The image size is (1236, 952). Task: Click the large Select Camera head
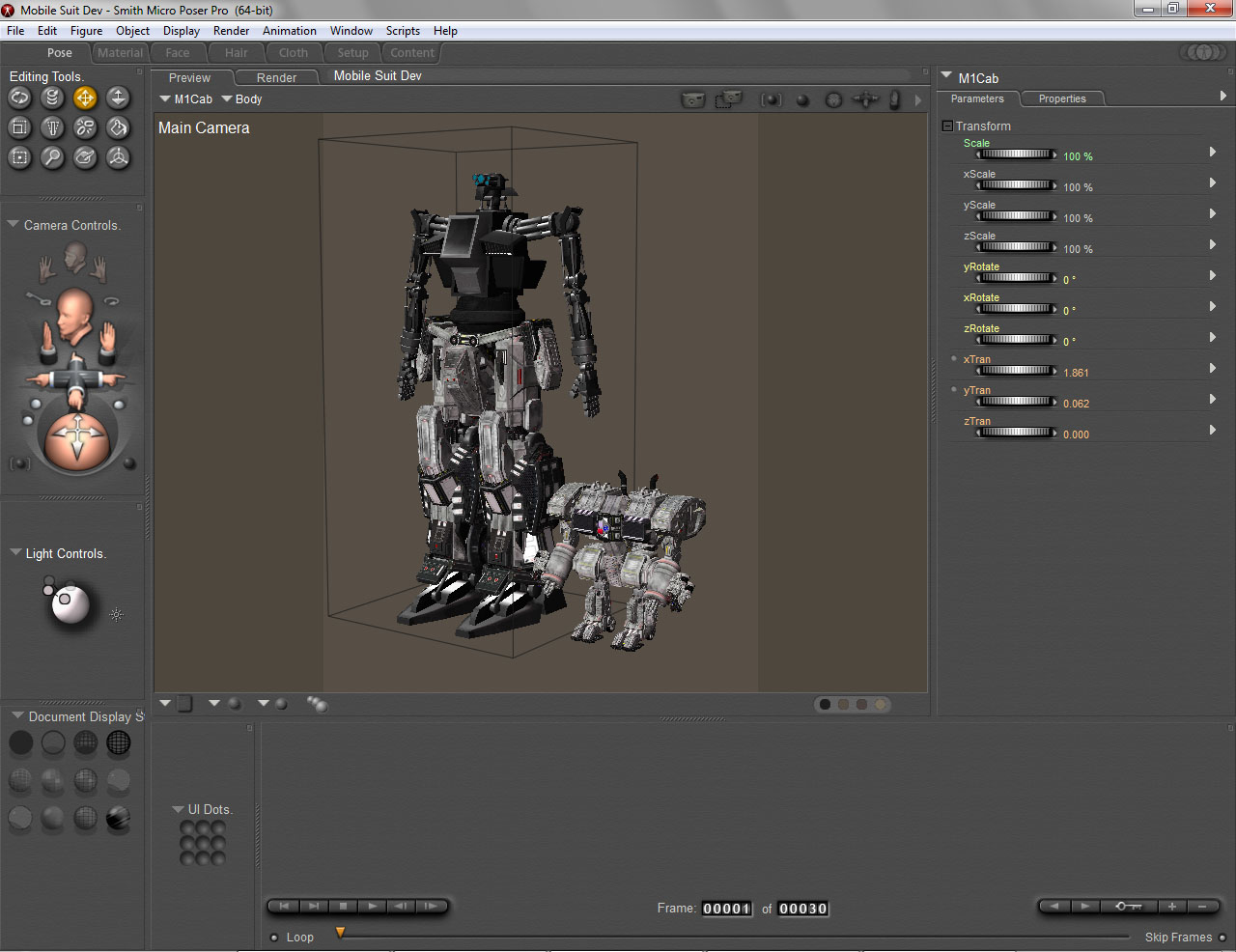pos(74,315)
